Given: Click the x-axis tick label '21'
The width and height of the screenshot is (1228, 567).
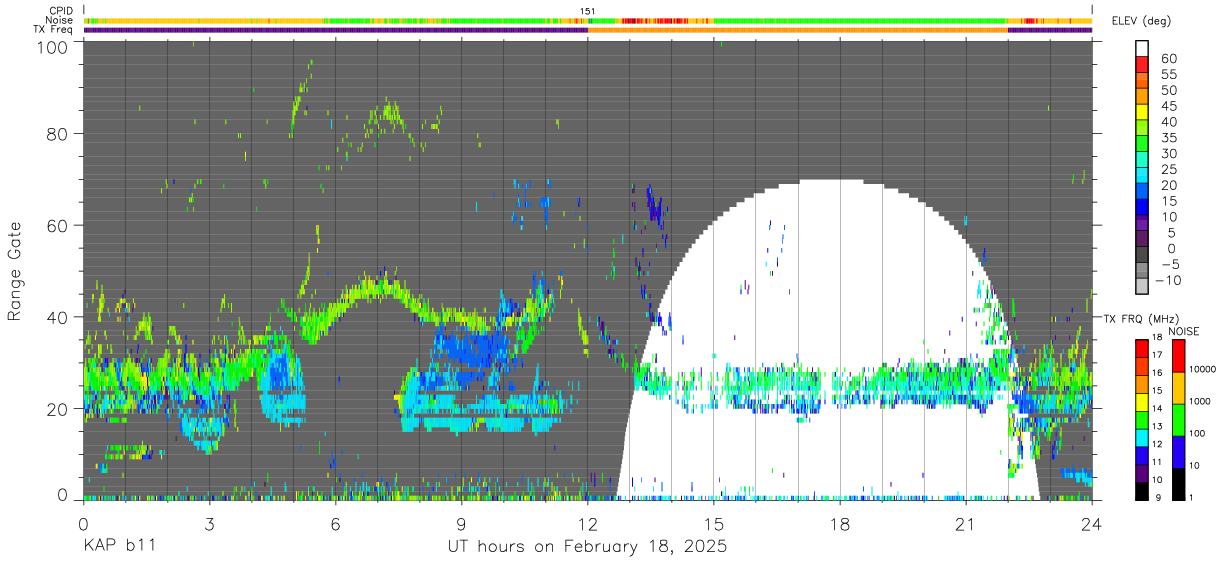Looking at the screenshot, I should 965,524.
